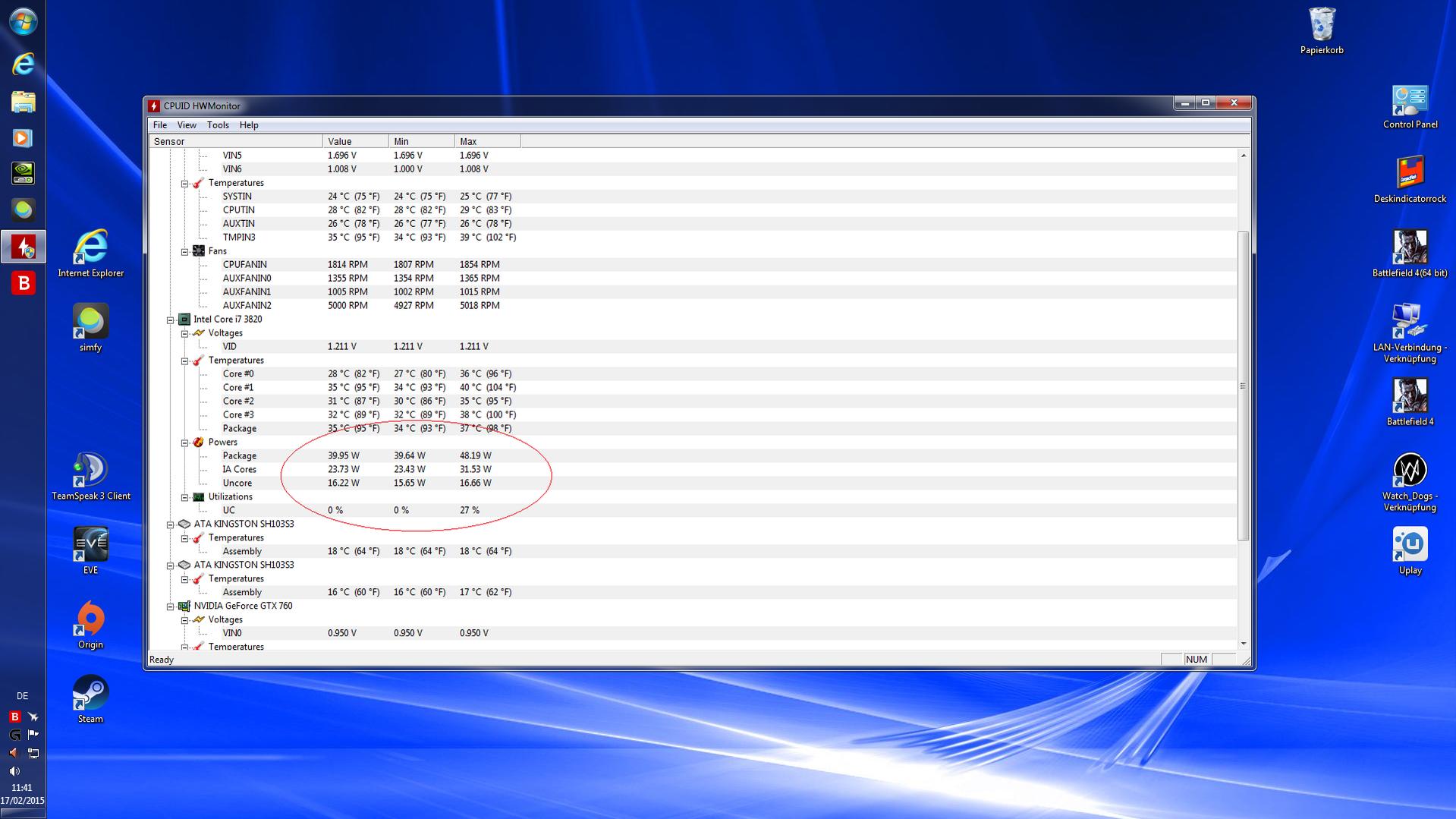Collapse the Fans group
This screenshot has height=819, width=1456.
click(184, 252)
